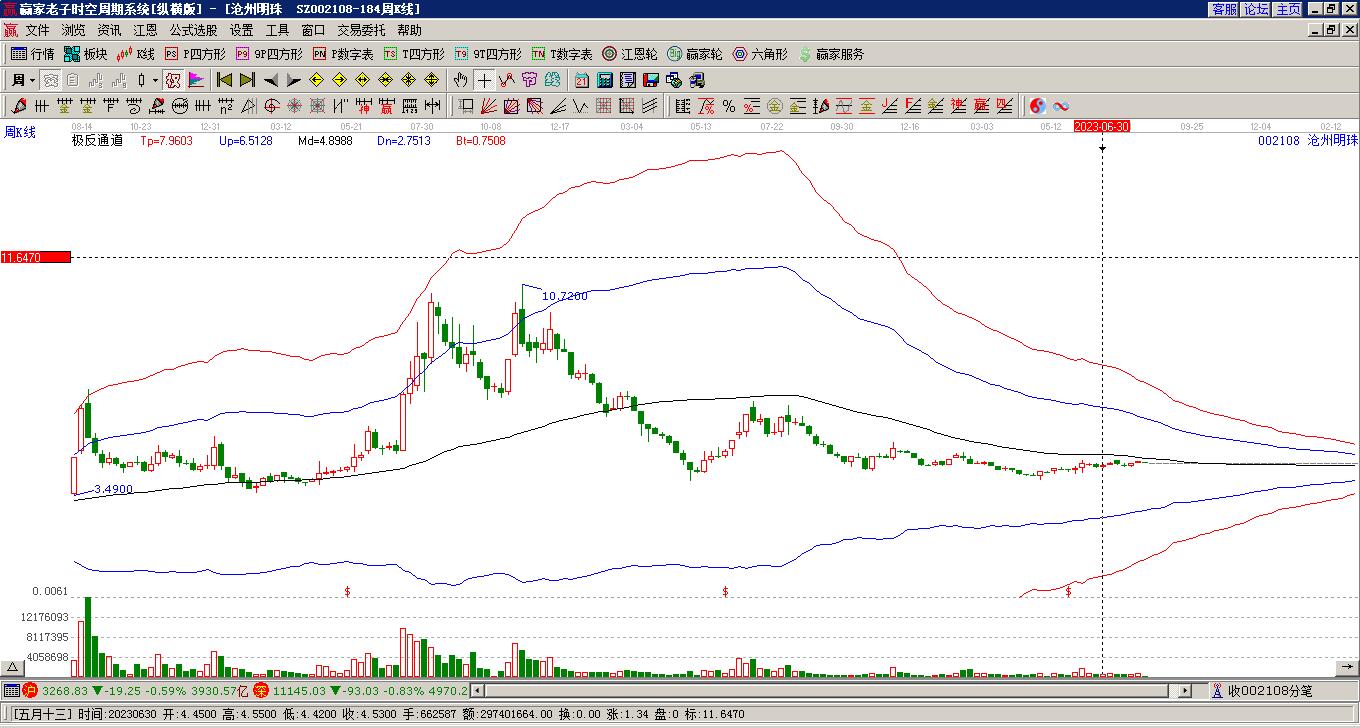Image resolution: width=1360 pixels, height=728 pixels.
Task: Select the hand pan tool
Action: (461, 80)
